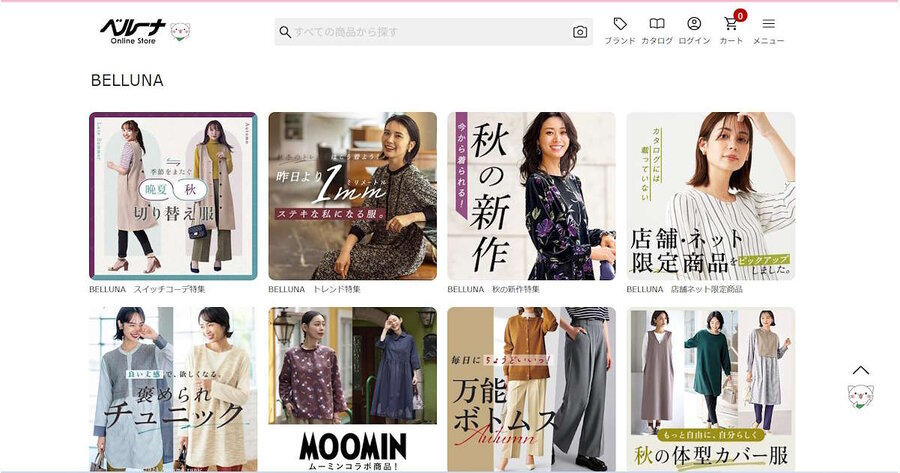Click the search field すべての商品から探す
900x473 pixels.
coord(433,32)
